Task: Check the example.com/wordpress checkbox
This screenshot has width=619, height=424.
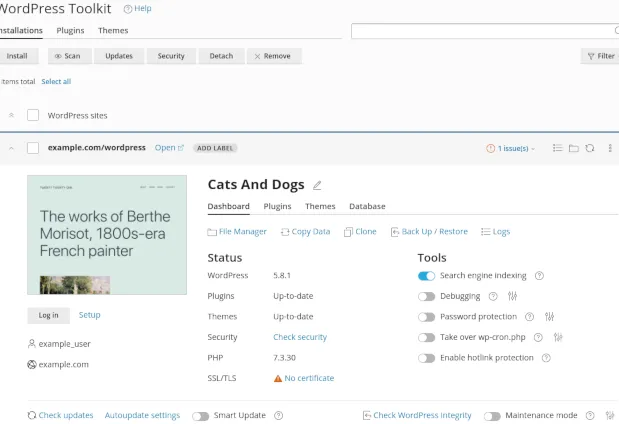Action: tap(33, 148)
